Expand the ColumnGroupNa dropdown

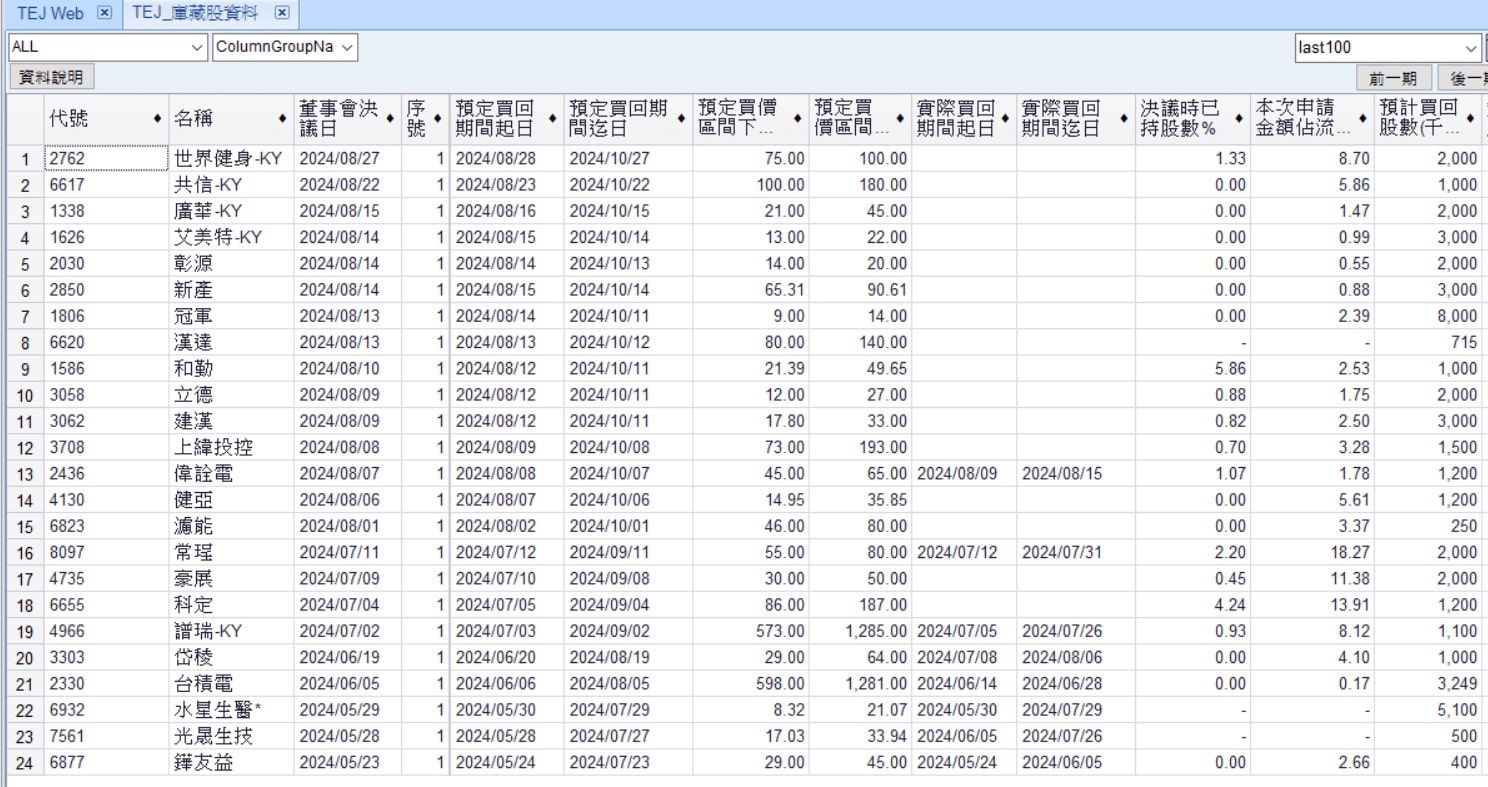tap(346, 47)
